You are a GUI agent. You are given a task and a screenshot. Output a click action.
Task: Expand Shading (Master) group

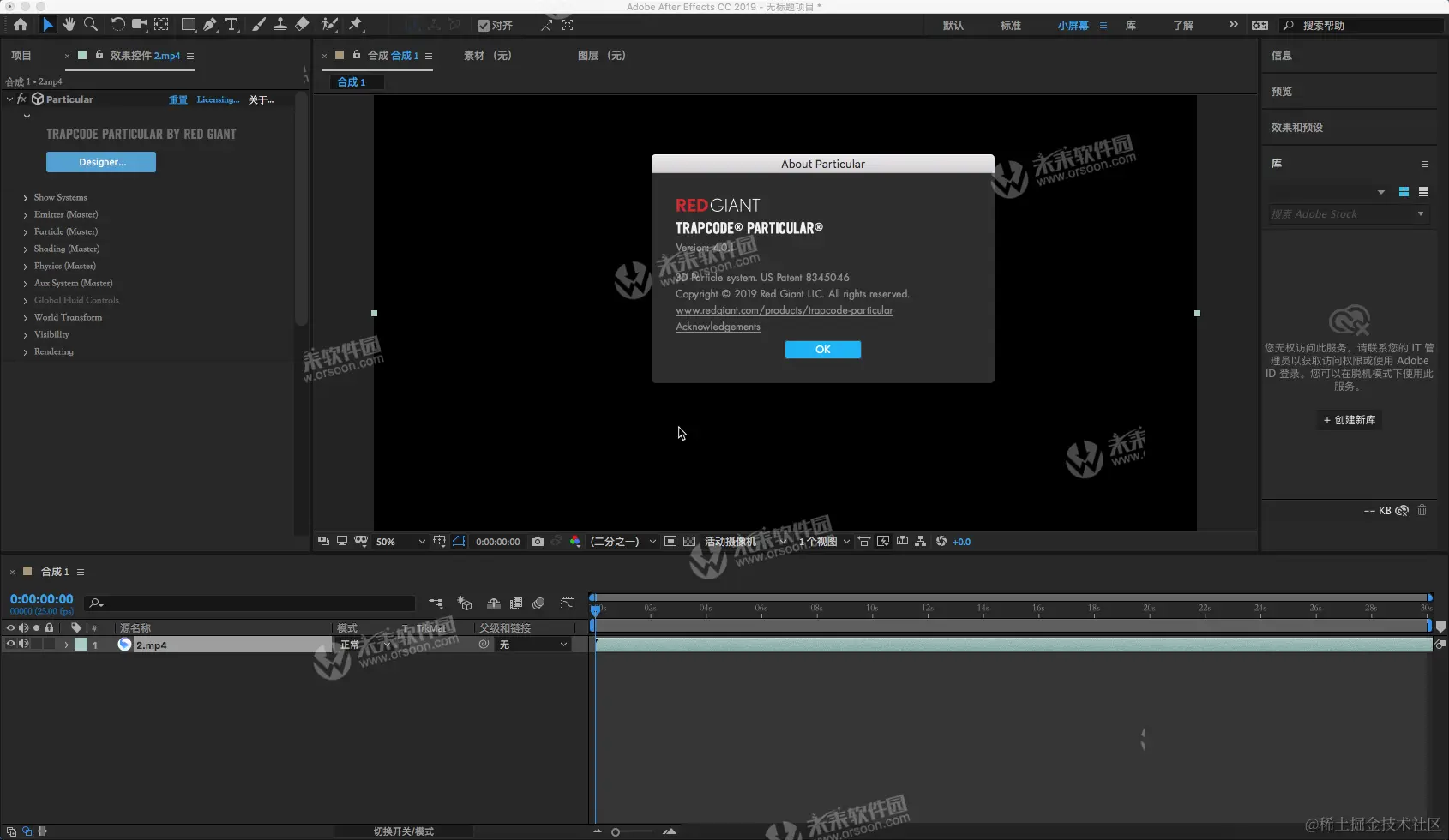[26, 249]
